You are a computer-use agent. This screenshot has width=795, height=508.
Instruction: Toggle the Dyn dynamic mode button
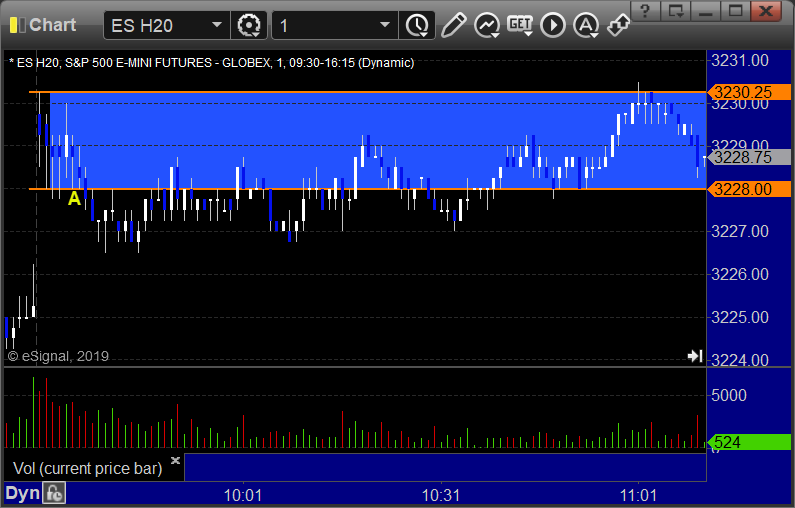[x=22, y=493]
